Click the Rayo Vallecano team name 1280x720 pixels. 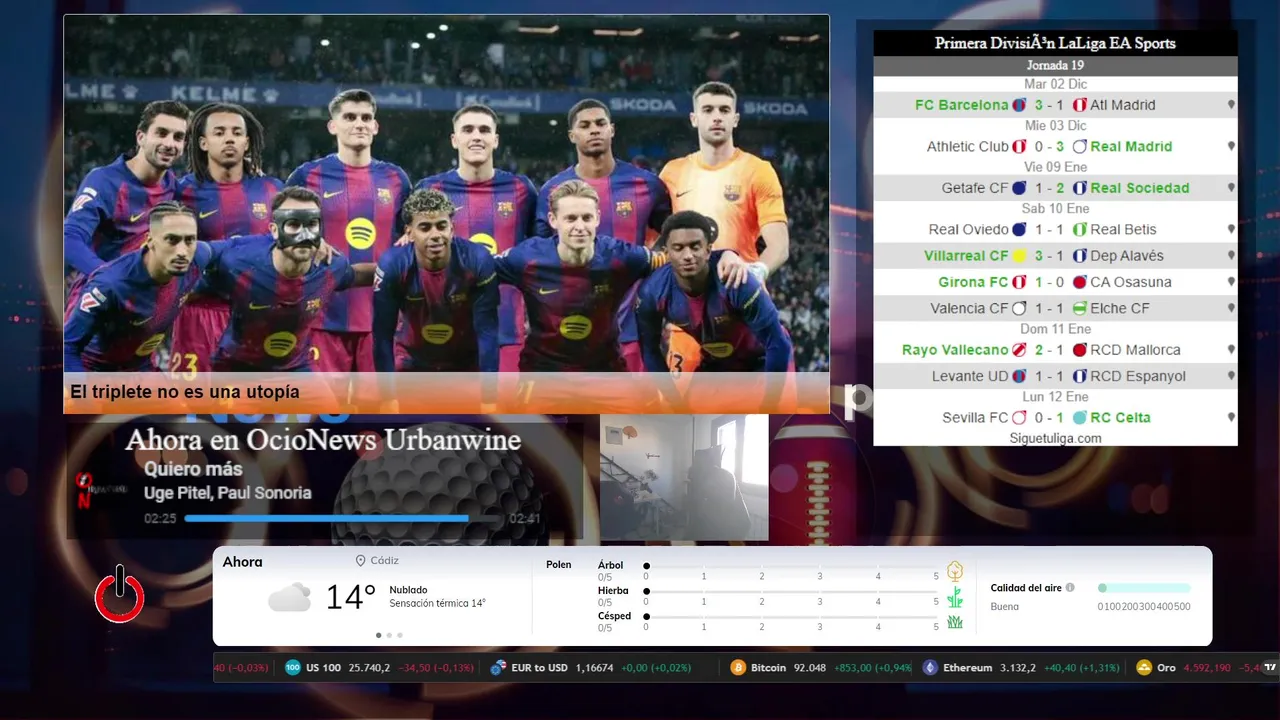pos(955,350)
